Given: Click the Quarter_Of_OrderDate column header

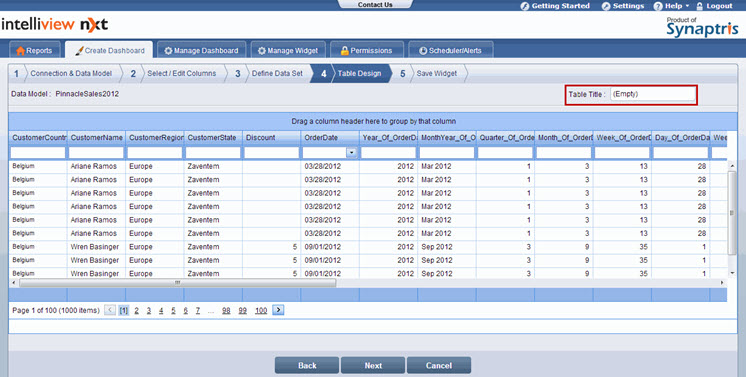Looking at the screenshot, I should click(505, 138).
